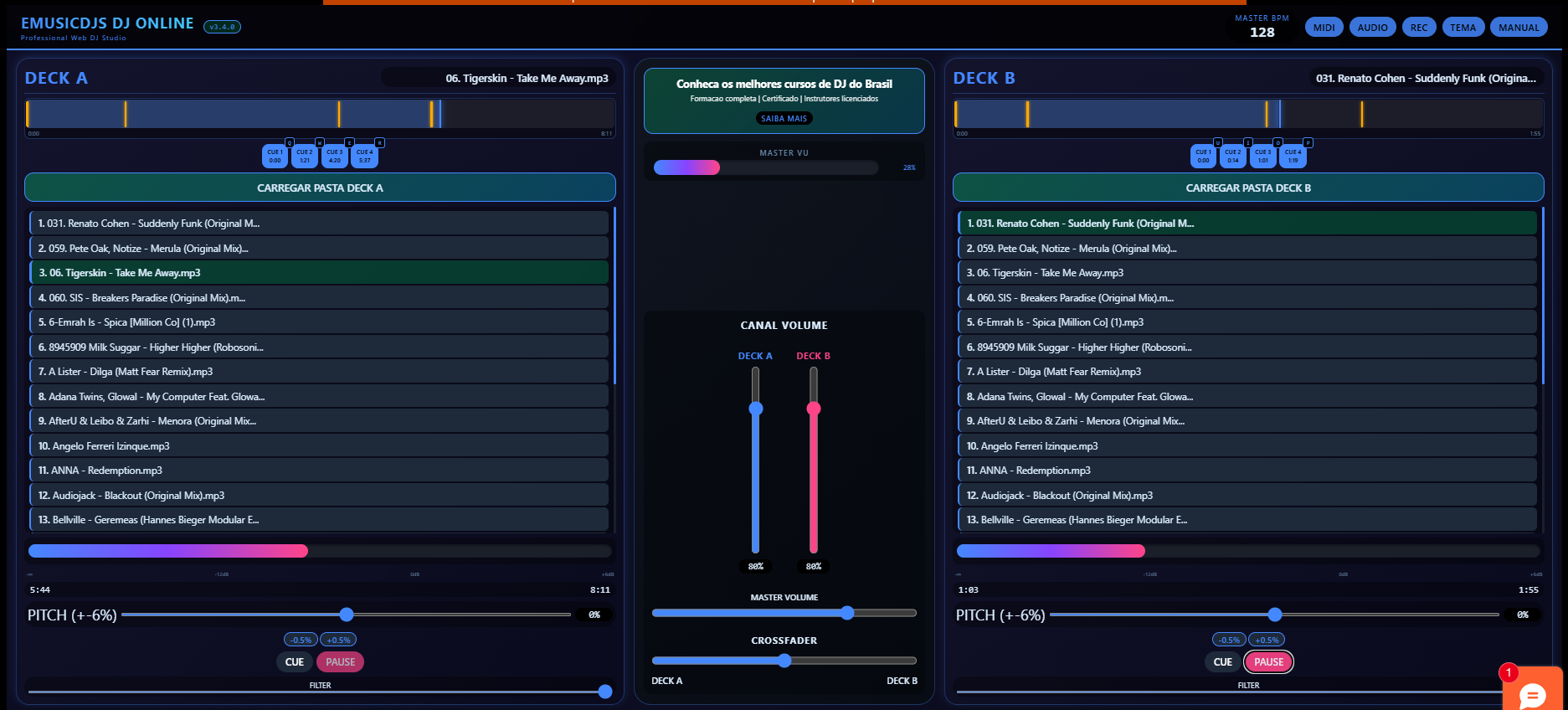Increase Deck A pitch by +0.5%

338,640
